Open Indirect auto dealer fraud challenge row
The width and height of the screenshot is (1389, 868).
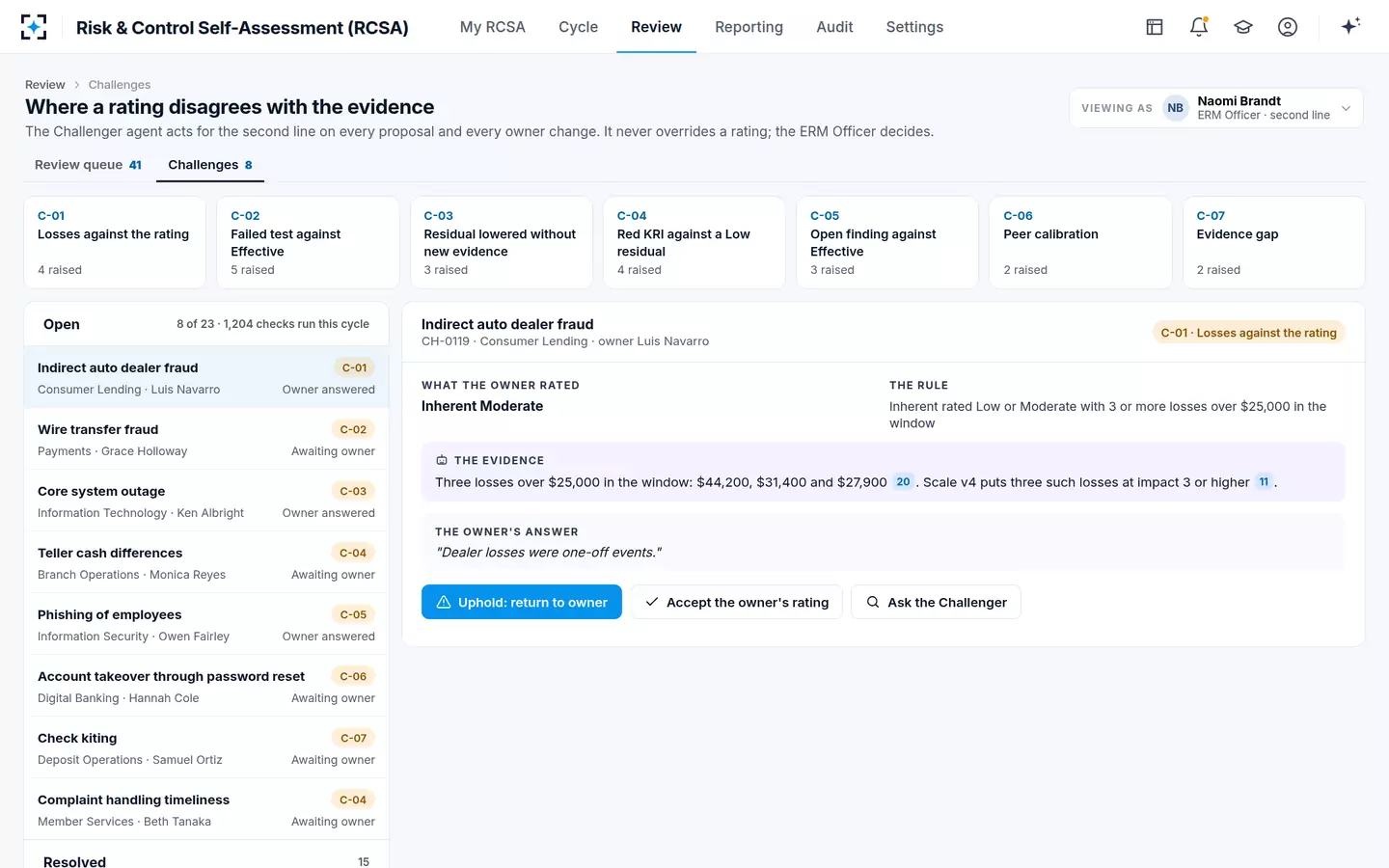pyautogui.click(x=206, y=377)
